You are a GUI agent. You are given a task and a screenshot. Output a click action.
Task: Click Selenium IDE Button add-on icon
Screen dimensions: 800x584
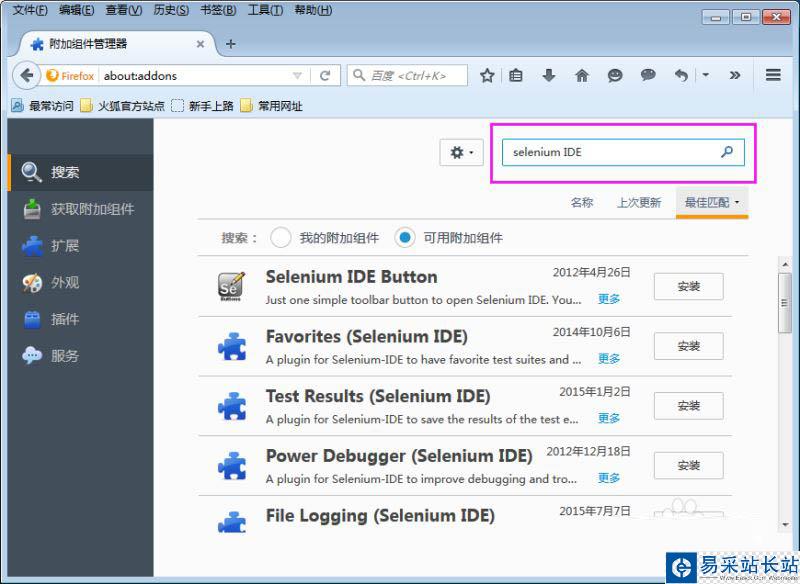tap(231, 286)
